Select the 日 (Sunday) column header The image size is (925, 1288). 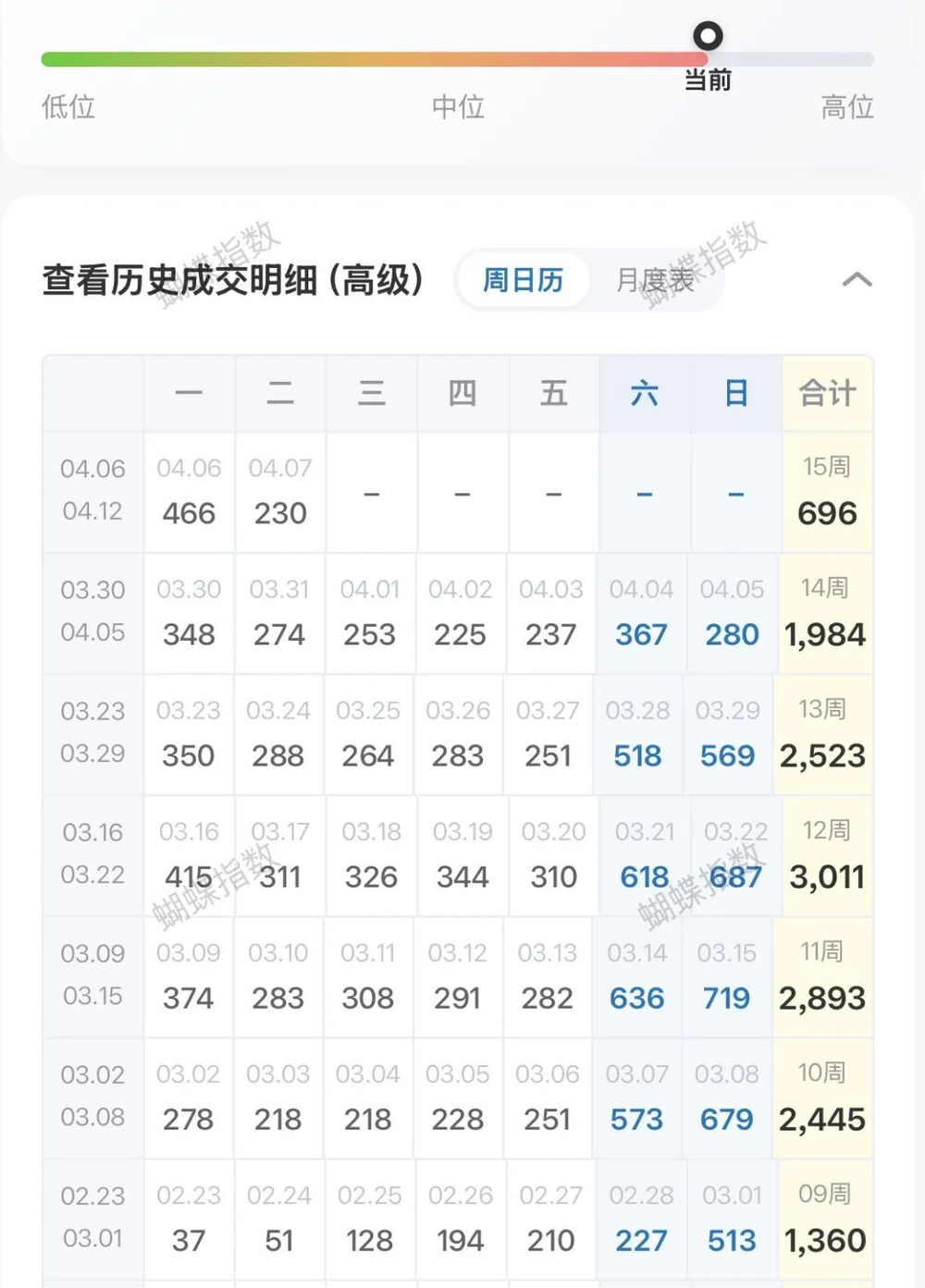pyautogui.click(x=736, y=394)
